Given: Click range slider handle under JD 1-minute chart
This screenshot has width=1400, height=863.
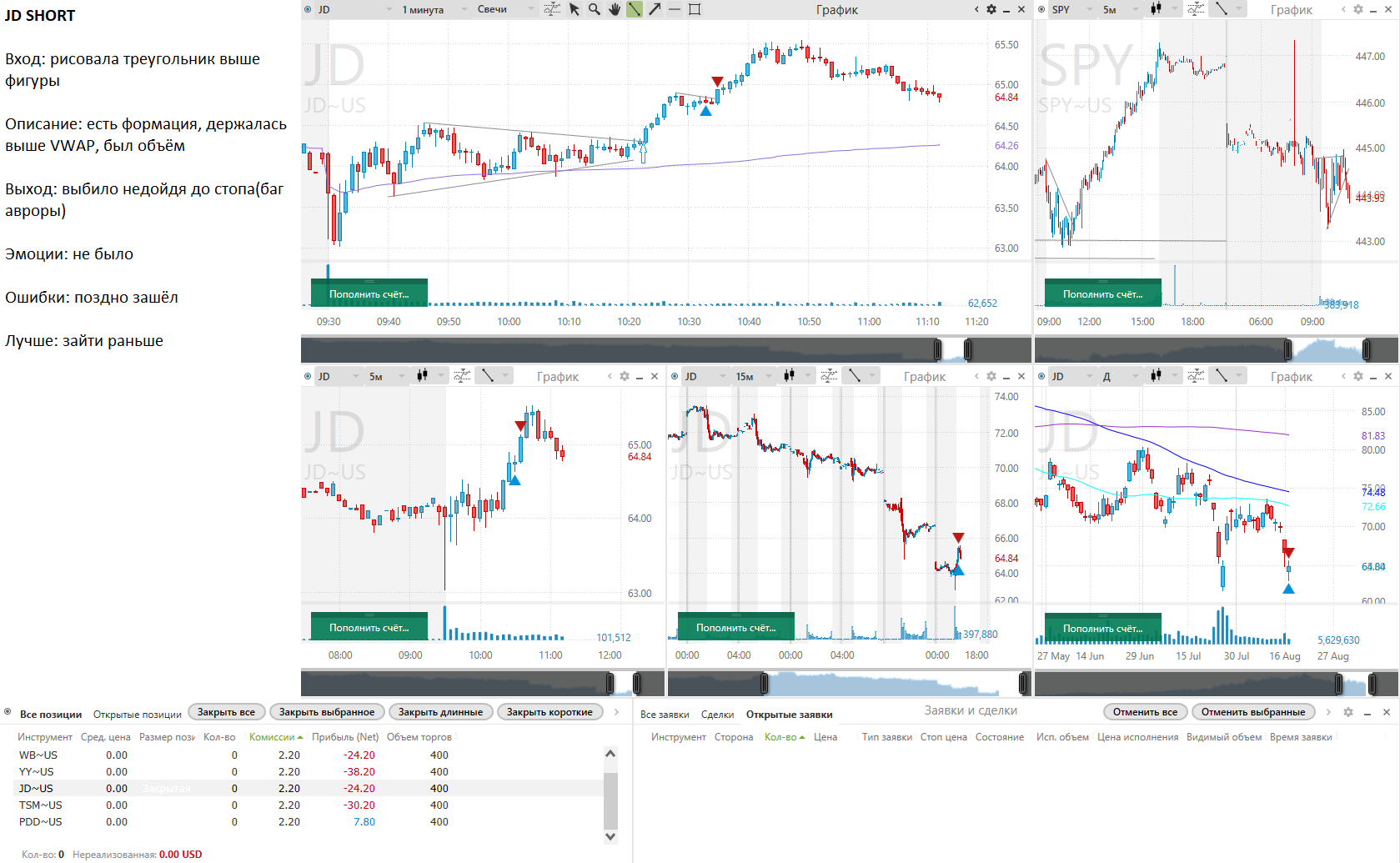Looking at the screenshot, I should click(938, 349).
